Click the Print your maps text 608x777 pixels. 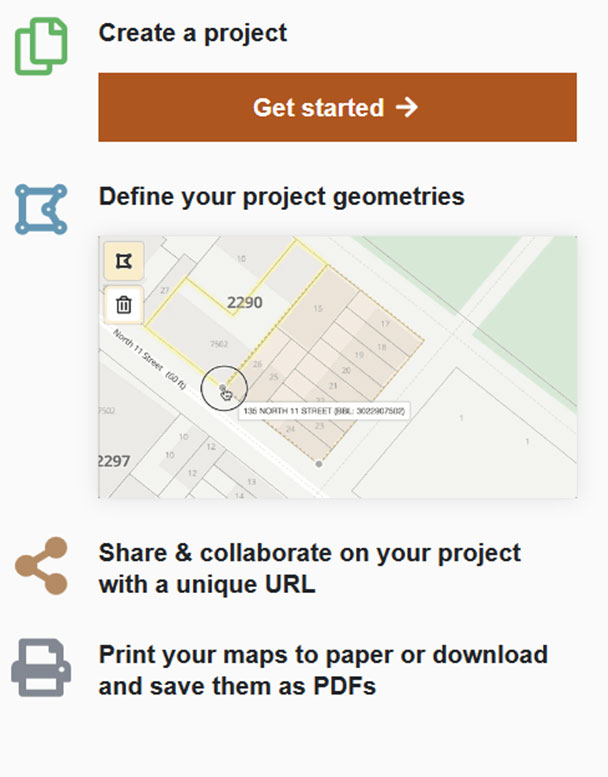pos(322,670)
